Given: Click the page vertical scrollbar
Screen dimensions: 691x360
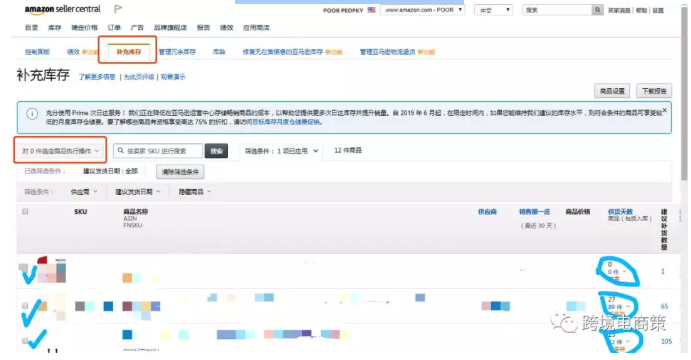Looking at the screenshot, I should pos(684,93).
